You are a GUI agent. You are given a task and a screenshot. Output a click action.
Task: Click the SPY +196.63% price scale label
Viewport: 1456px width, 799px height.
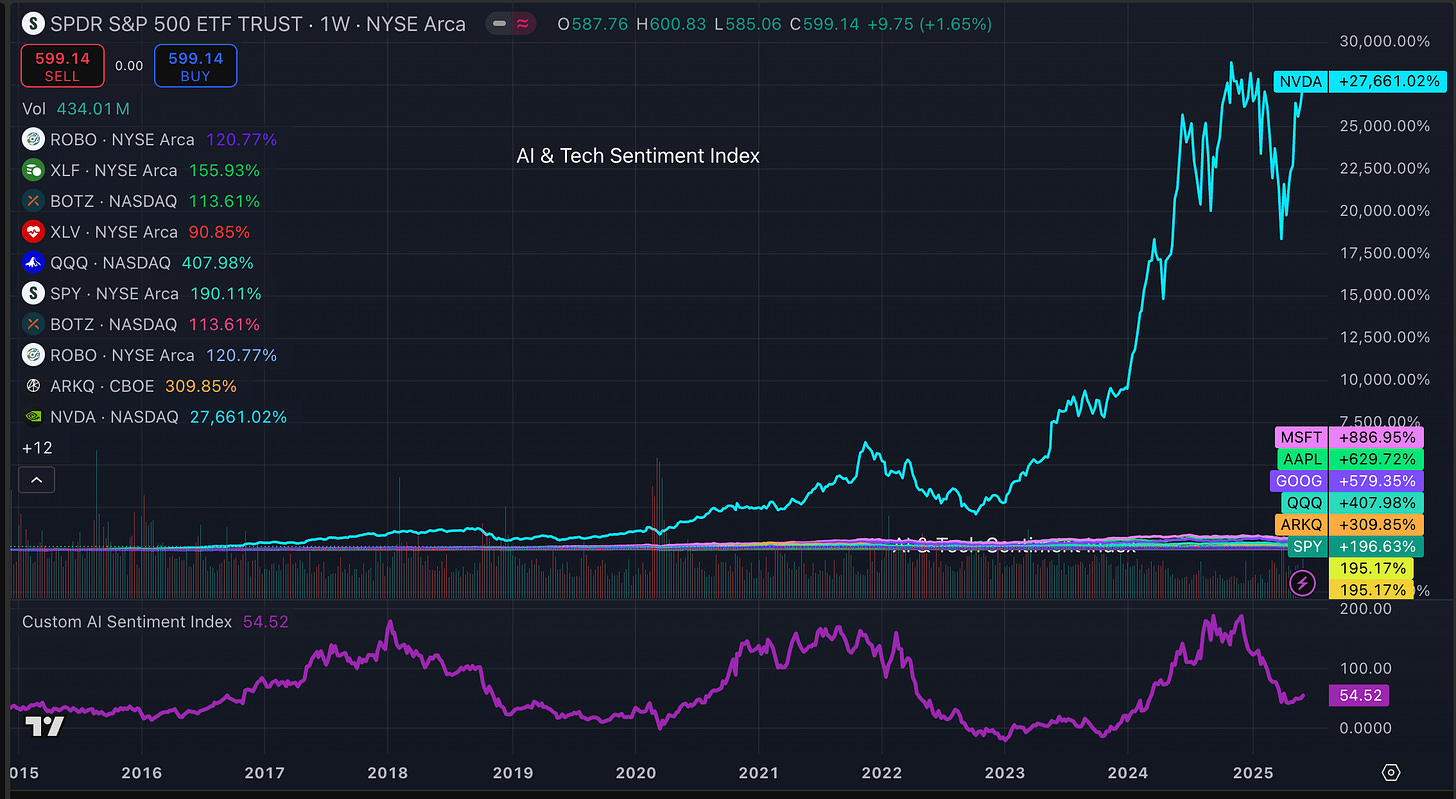click(1354, 547)
